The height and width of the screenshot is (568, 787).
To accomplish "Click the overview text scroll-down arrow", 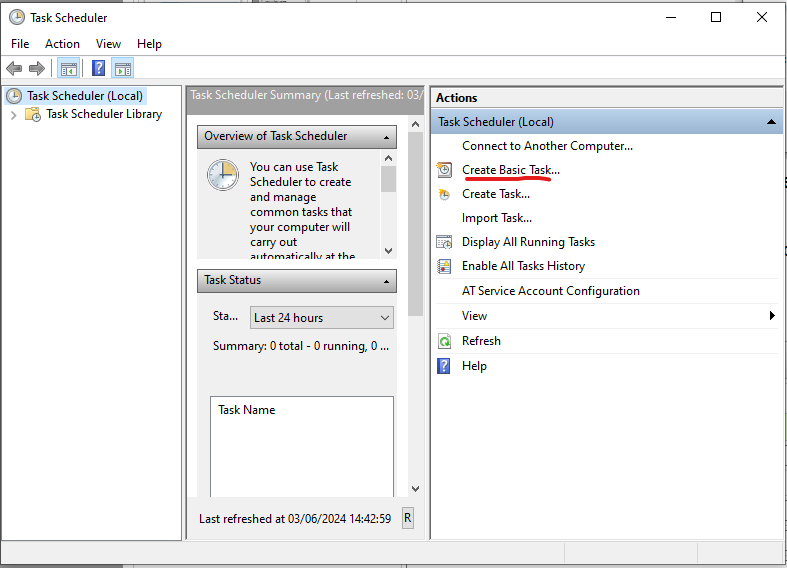I will 388,250.
